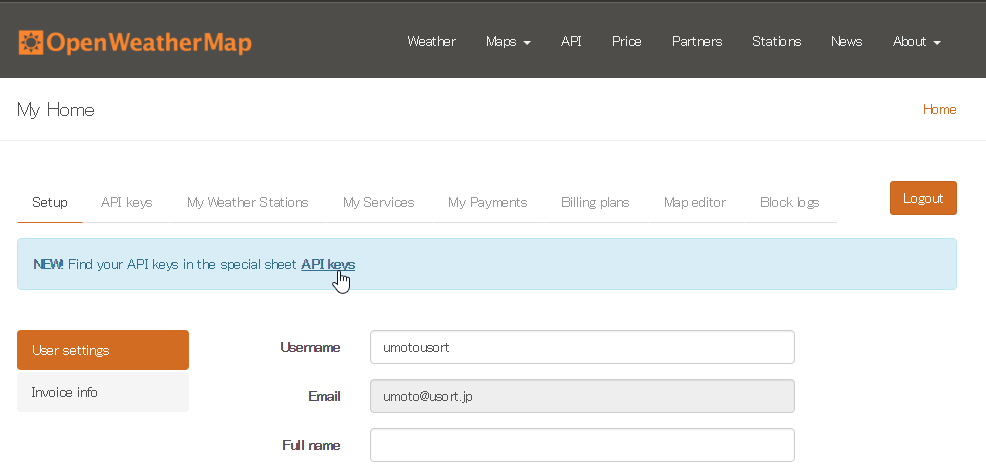Switch to the API keys tab
Screen dimensions: 986x470
point(126,203)
